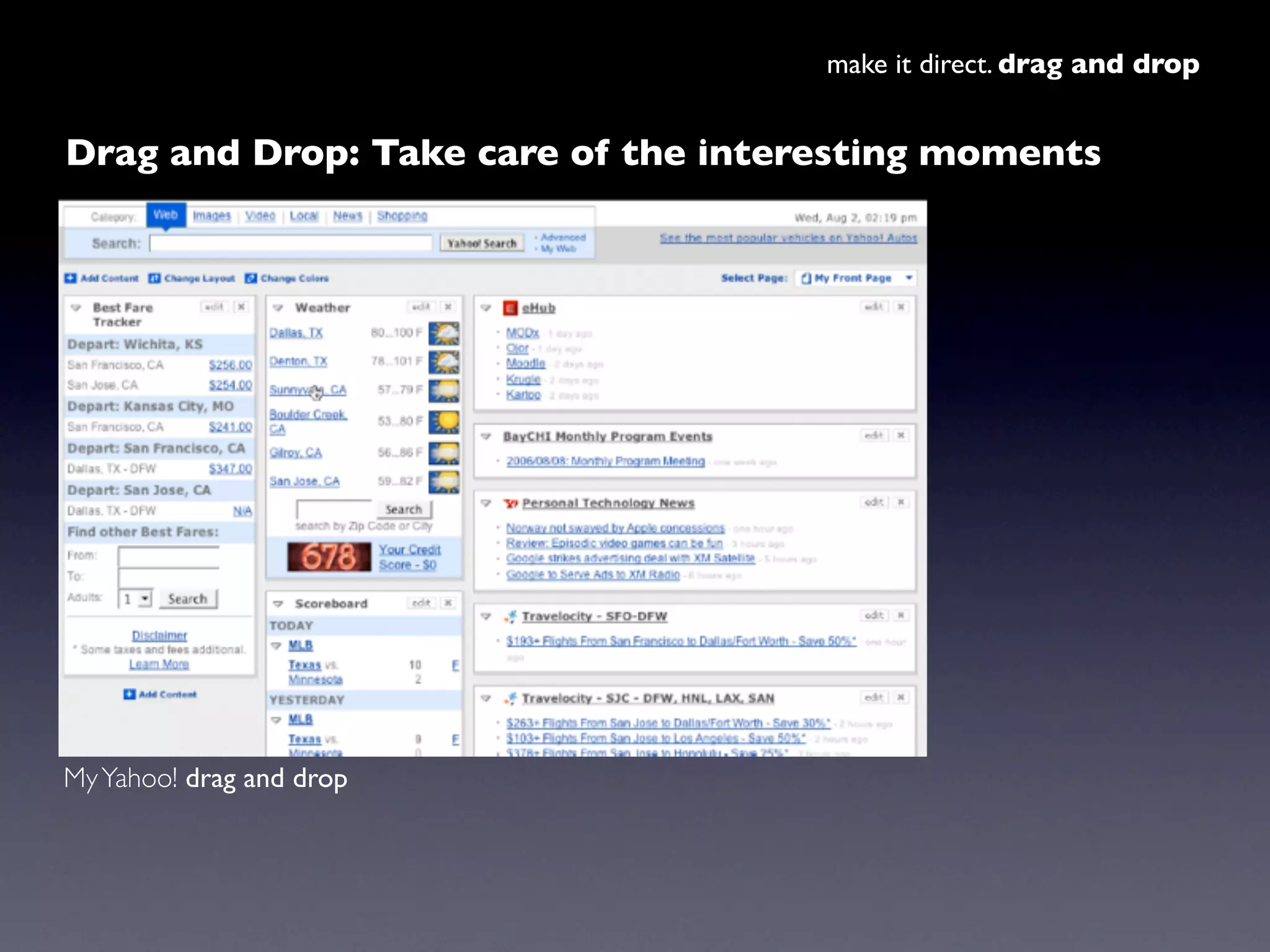Click the San Jose, CA weather icon
Viewport: 1270px width, 952px height.
coord(444,482)
